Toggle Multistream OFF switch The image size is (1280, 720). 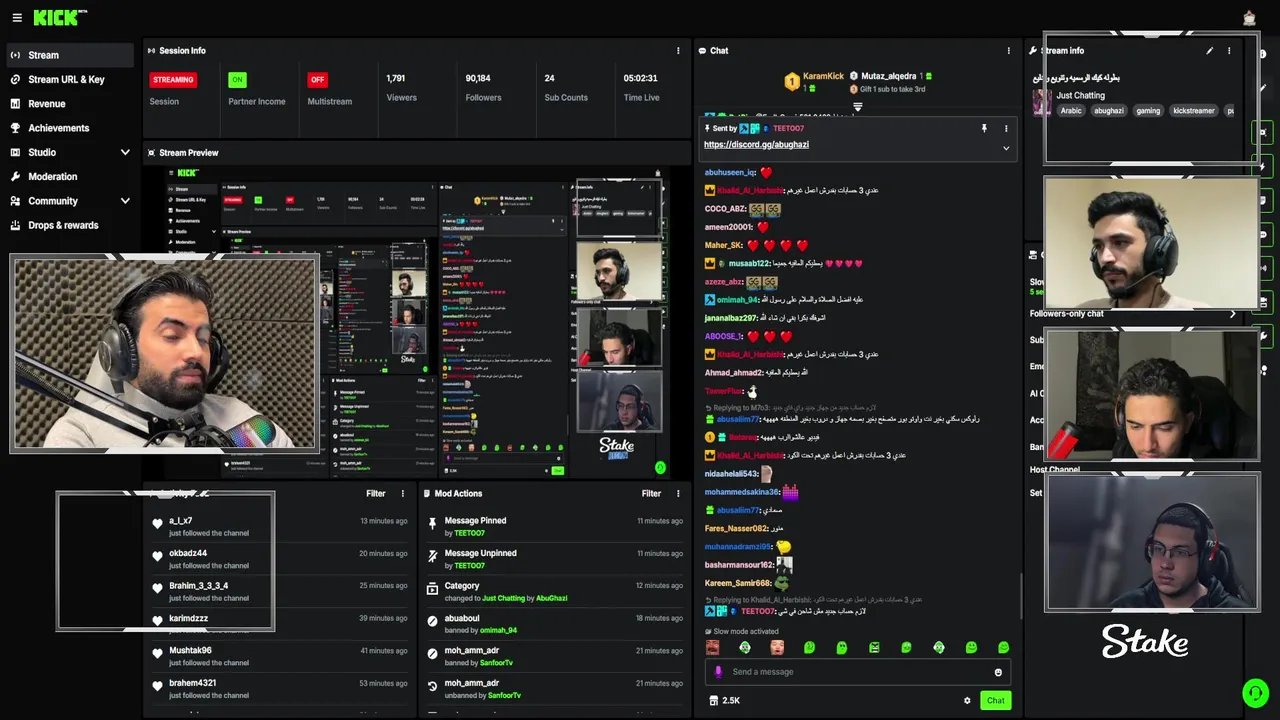(317, 80)
